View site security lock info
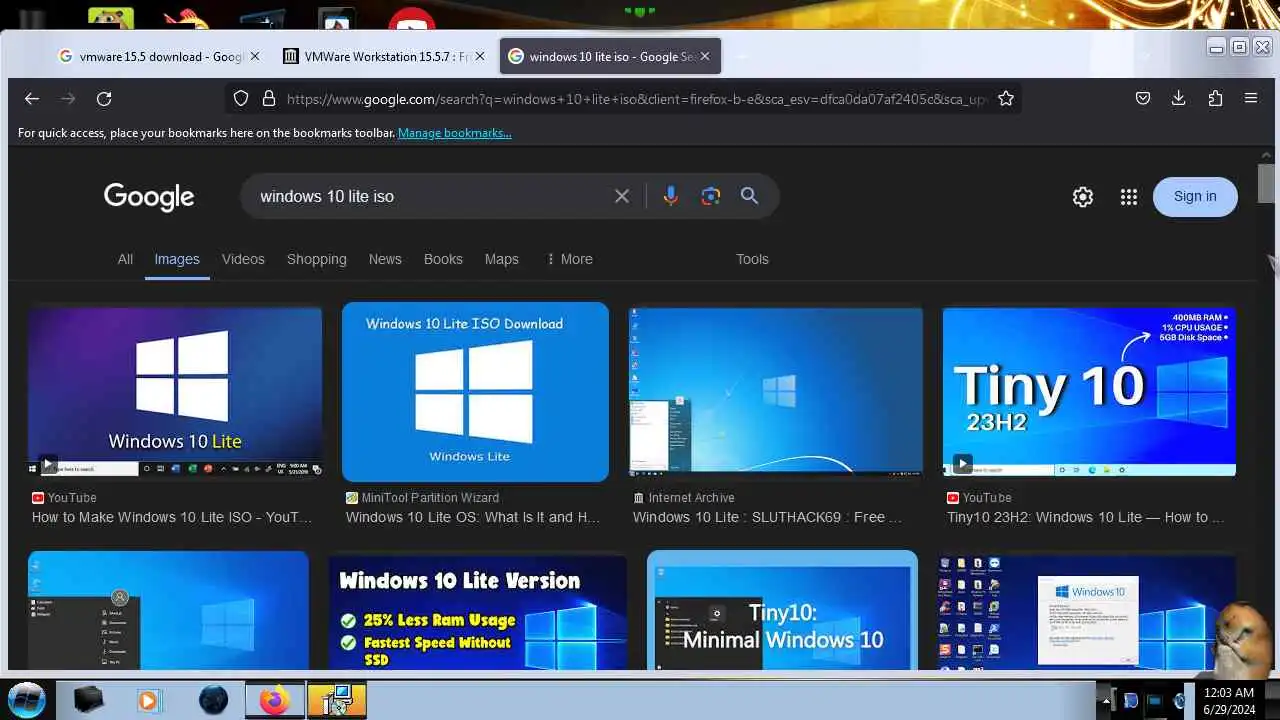The width and height of the screenshot is (1280, 720). [268, 98]
